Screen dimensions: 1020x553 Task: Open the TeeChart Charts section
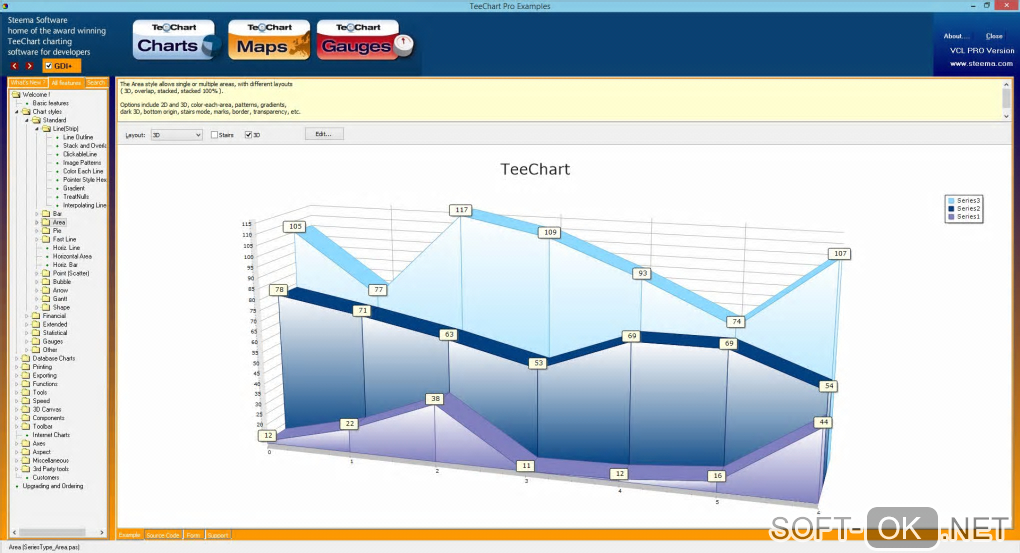tap(176, 40)
